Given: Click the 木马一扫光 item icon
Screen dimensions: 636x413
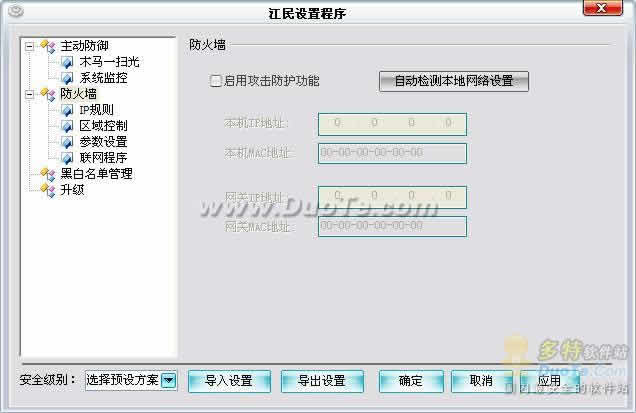Looking at the screenshot, I should pos(67,62).
